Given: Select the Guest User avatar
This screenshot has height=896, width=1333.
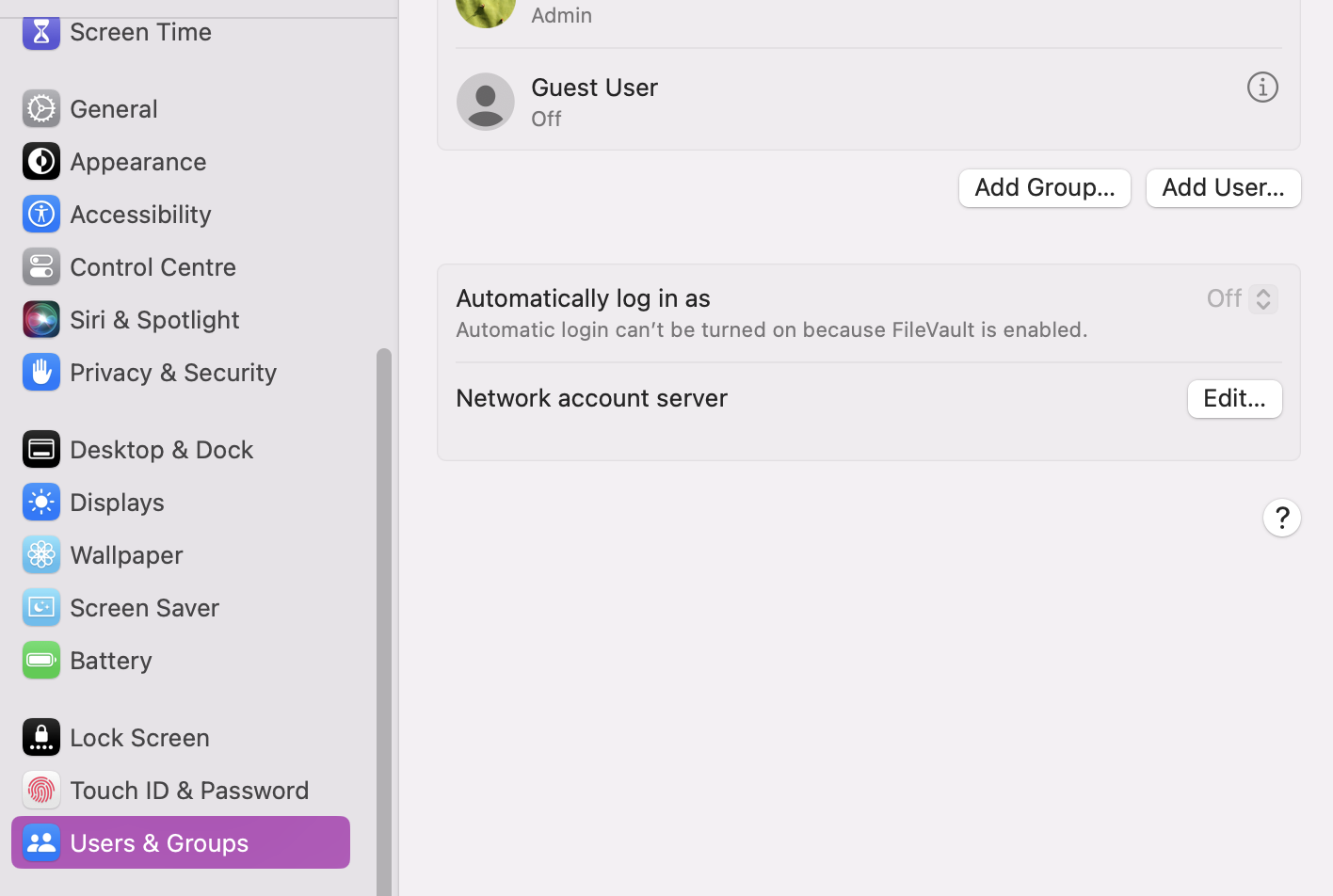Looking at the screenshot, I should click(485, 101).
